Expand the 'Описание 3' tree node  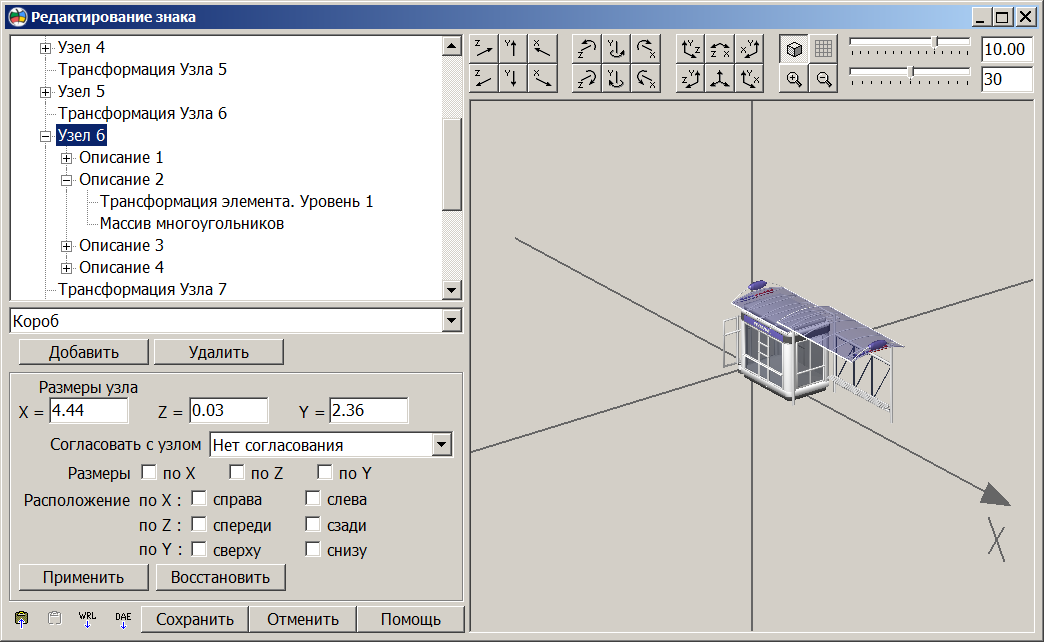[66, 246]
